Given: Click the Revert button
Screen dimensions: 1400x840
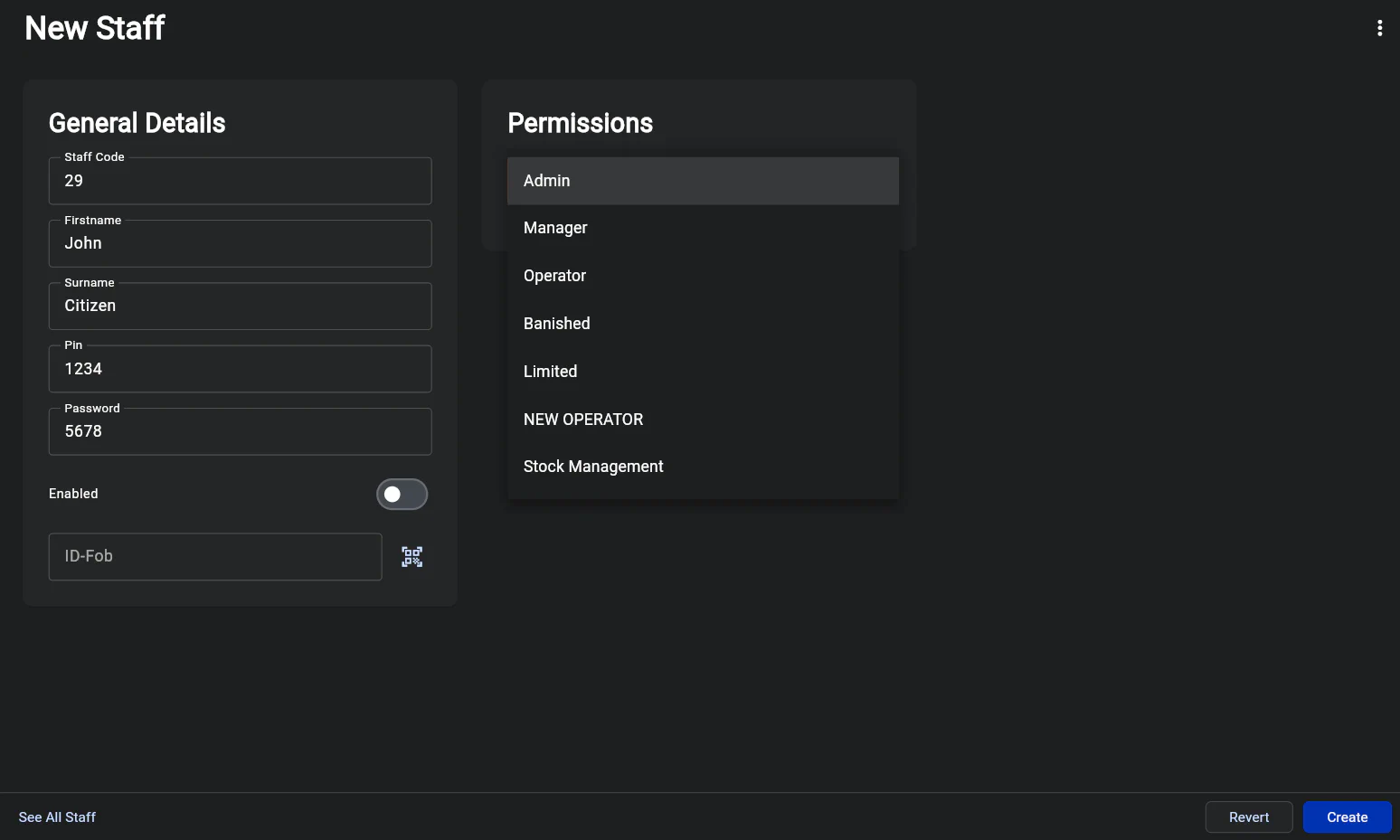Looking at the screenshot, I should tap(1248, 817).
